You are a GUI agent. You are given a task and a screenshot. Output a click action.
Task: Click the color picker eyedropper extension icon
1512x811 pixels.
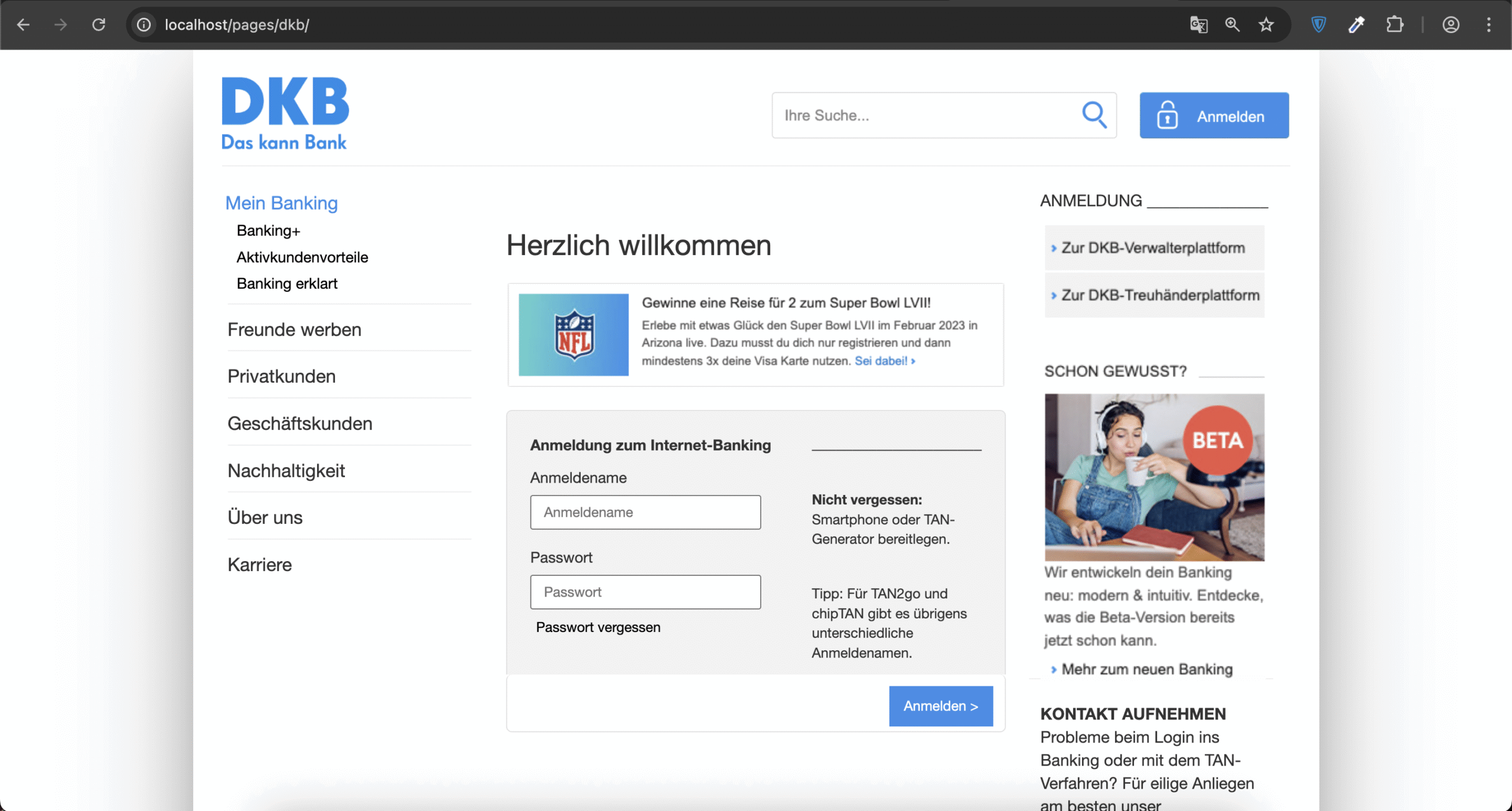1356,25
